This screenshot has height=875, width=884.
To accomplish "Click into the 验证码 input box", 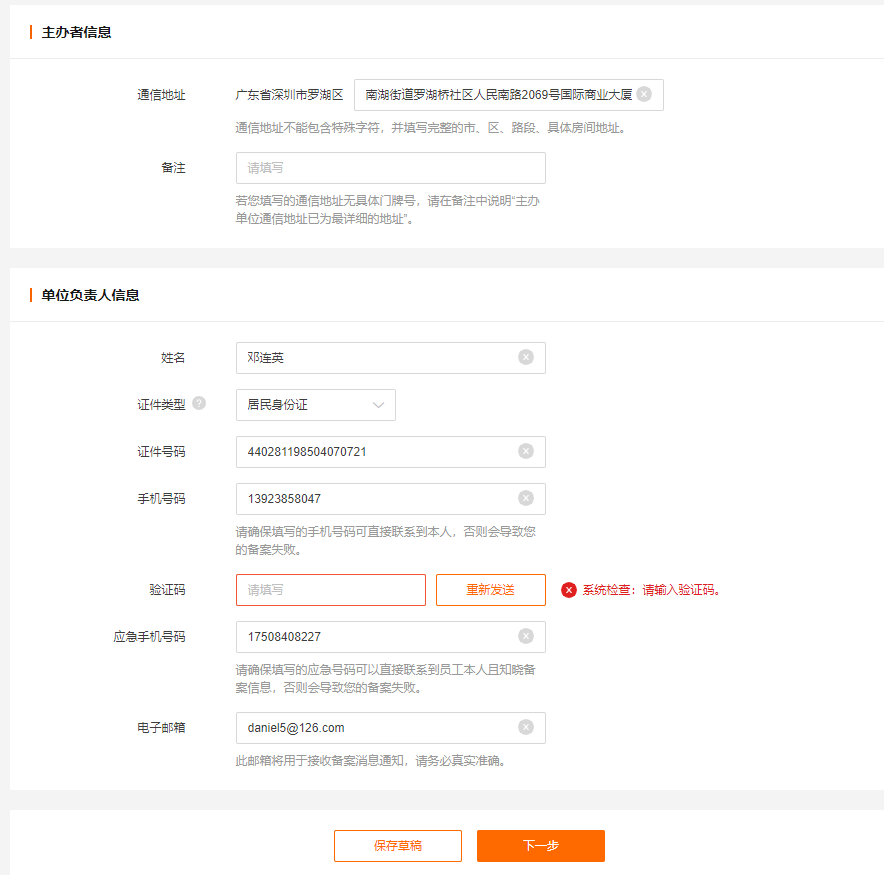I will click(x=330, y=590).
